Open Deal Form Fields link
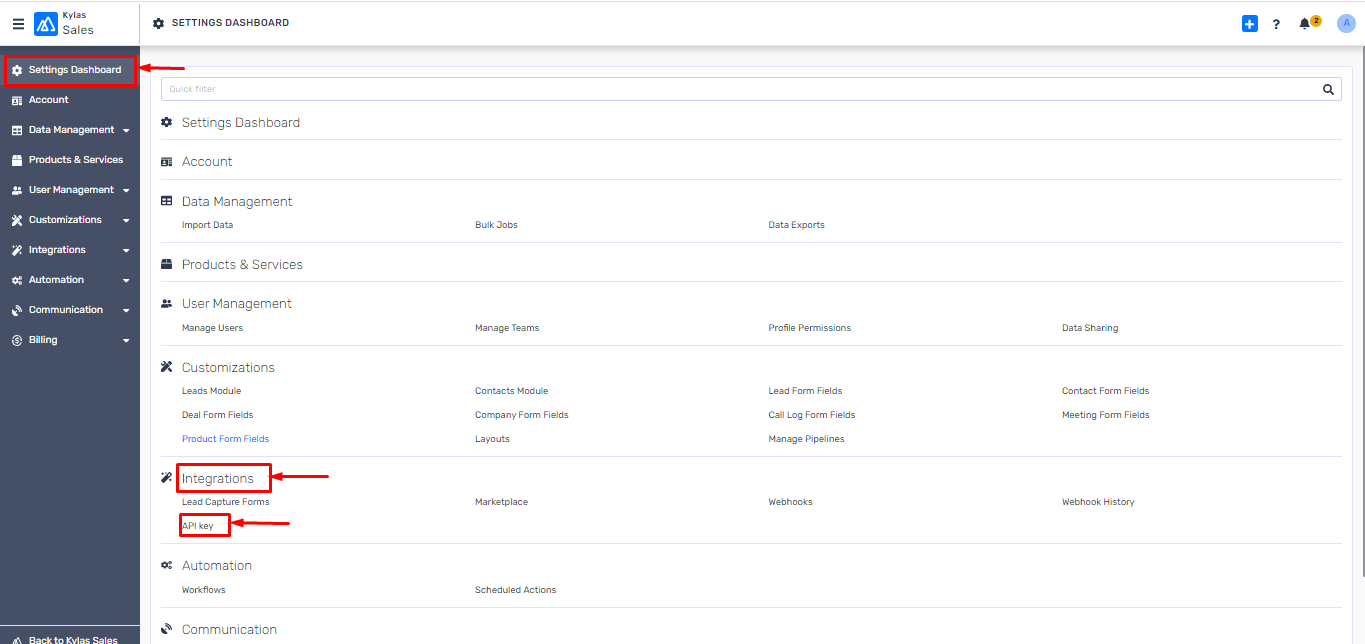 [218, 415]
